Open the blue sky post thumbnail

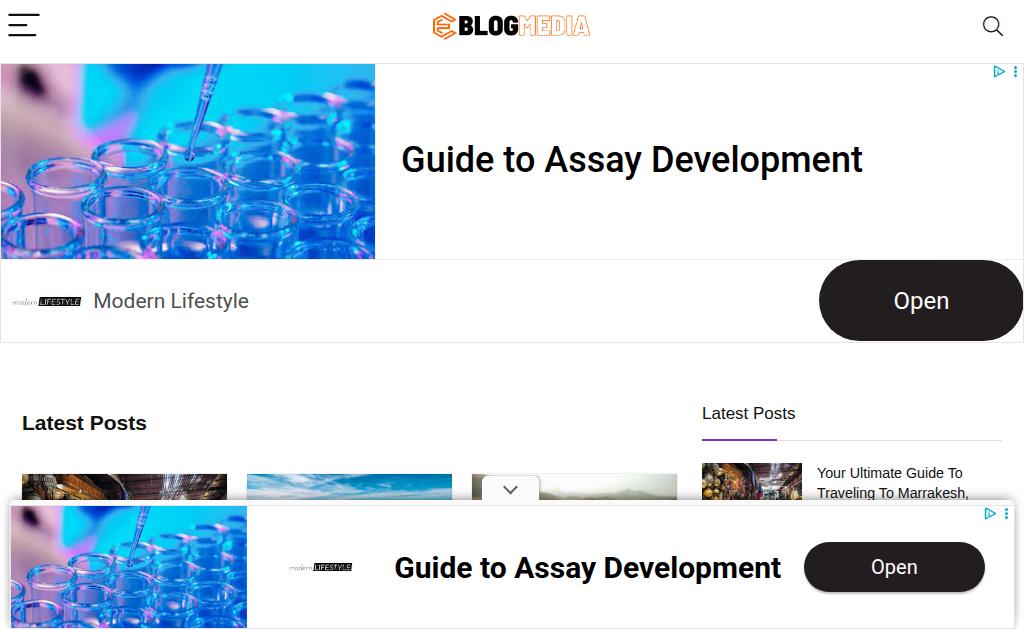(349, 486)
